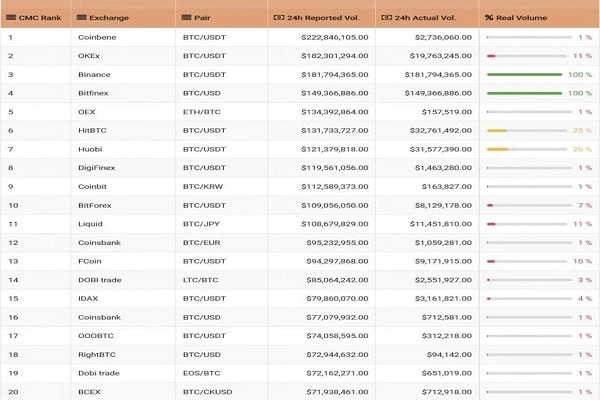This screenshot has width=600, height=400.
Task: Click the money icon beside 24h Reported Vol.
Action: [x=279, y=17]
